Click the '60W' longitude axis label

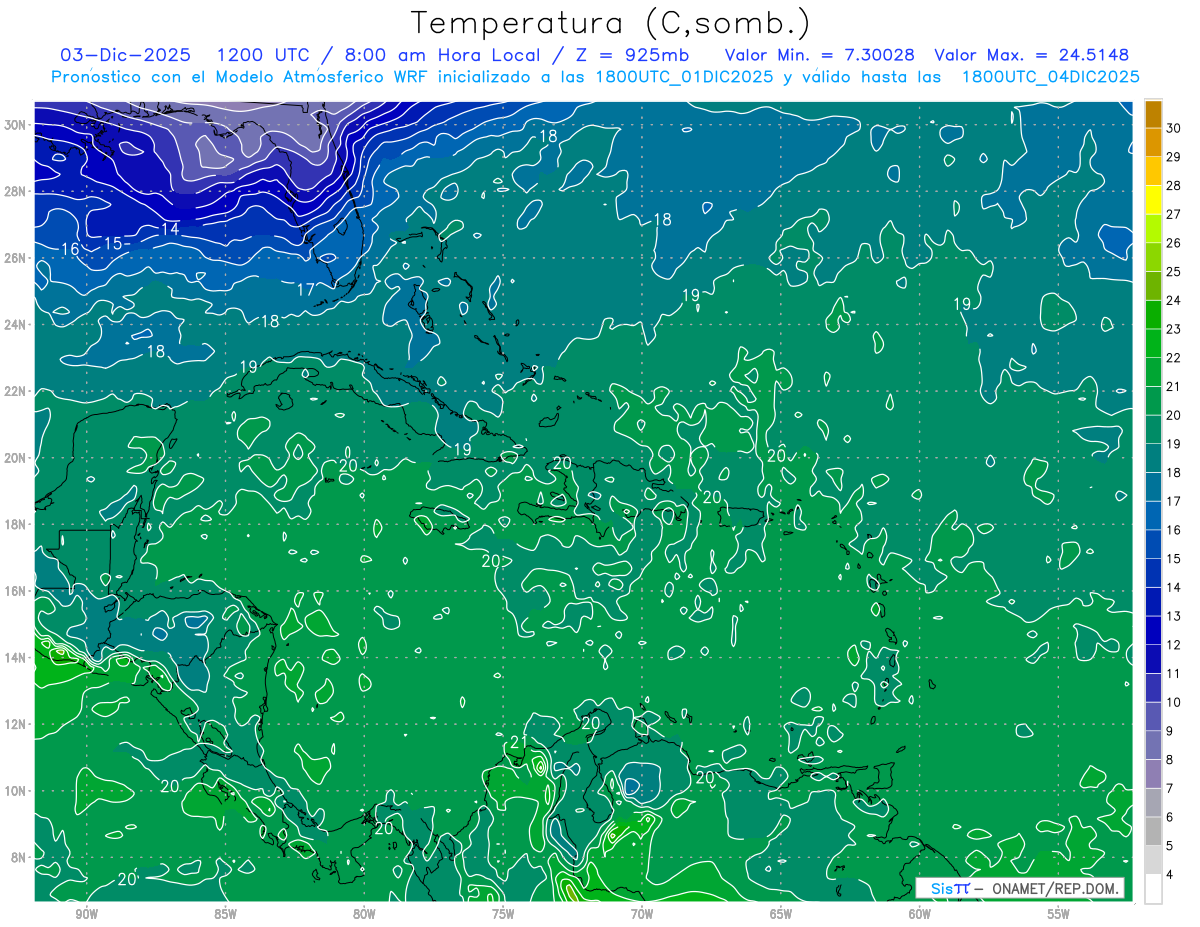pos(920,914)
